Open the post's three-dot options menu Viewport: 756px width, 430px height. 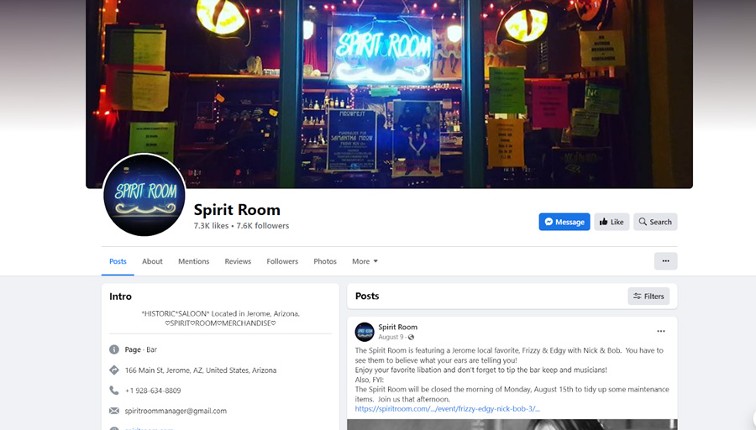pos(661,331)
